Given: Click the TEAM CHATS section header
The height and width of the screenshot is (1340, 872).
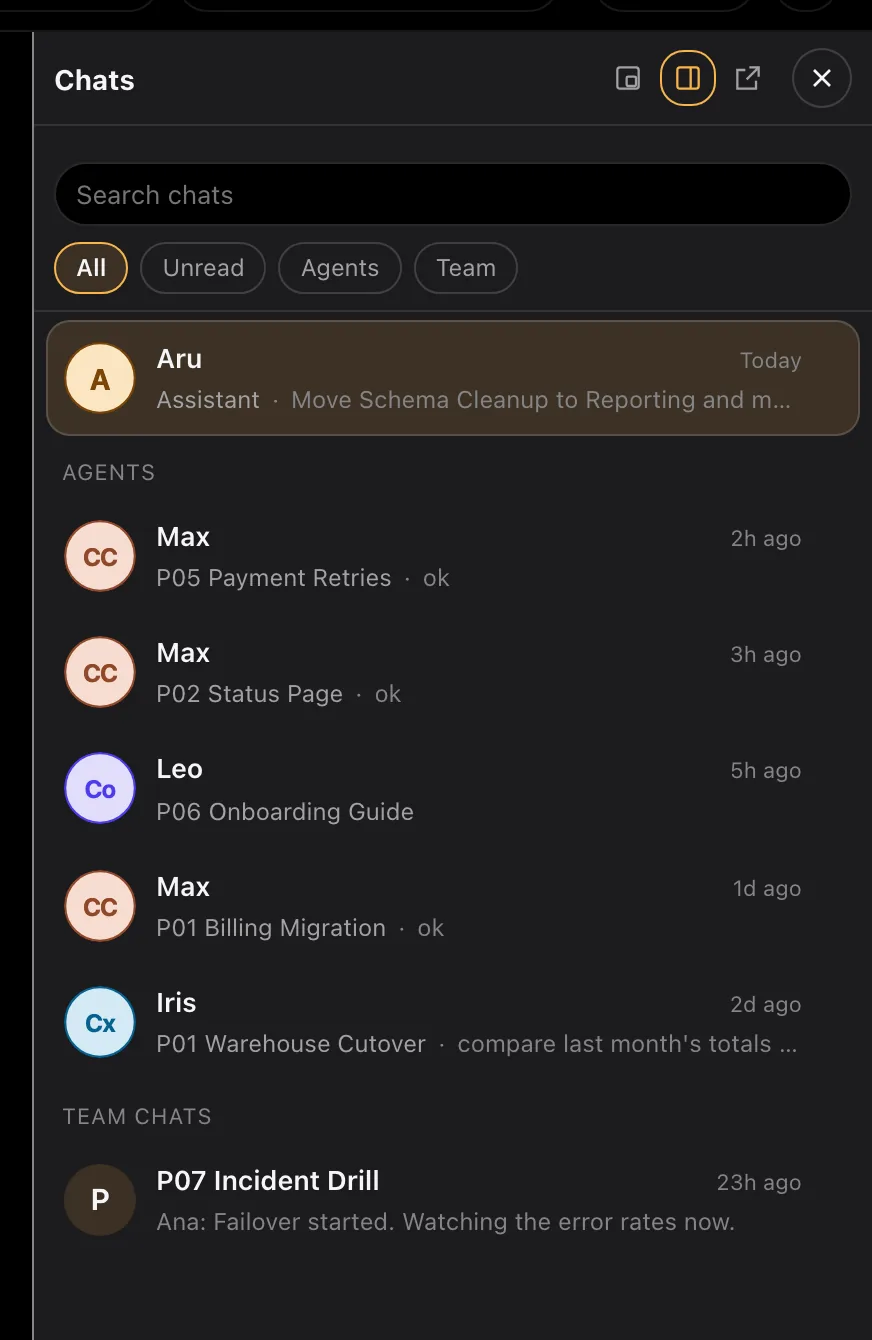Looking at the screenshot, I should coord(137,1117).
